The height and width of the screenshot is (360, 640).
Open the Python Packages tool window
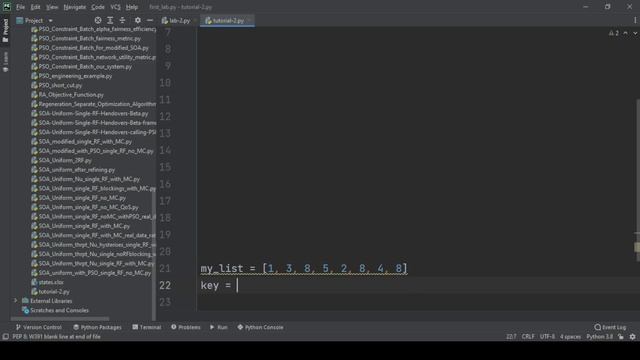98,327
